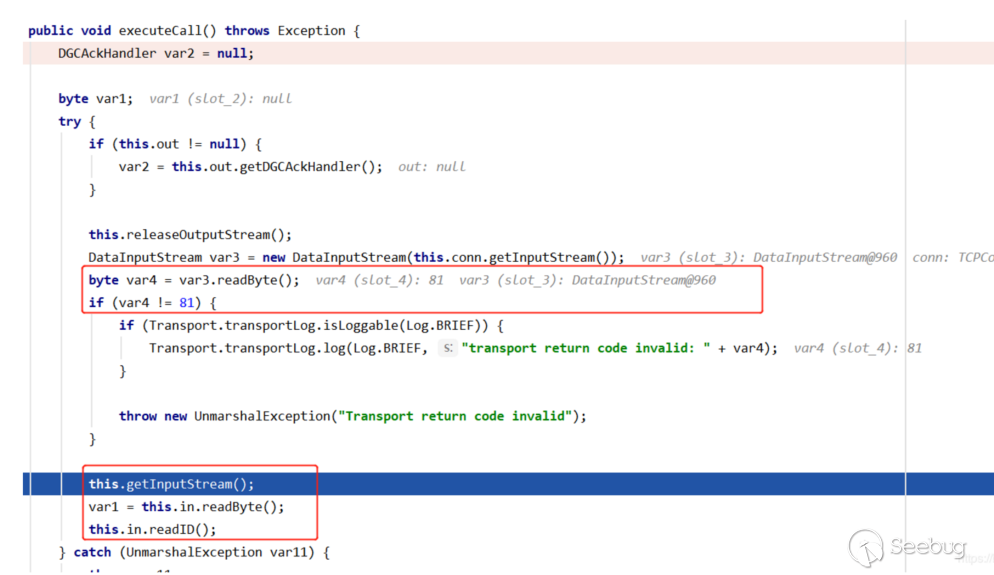Click the 'if (this.out != null)' condition
Viewport: 994px width, 575px height.
175,144
